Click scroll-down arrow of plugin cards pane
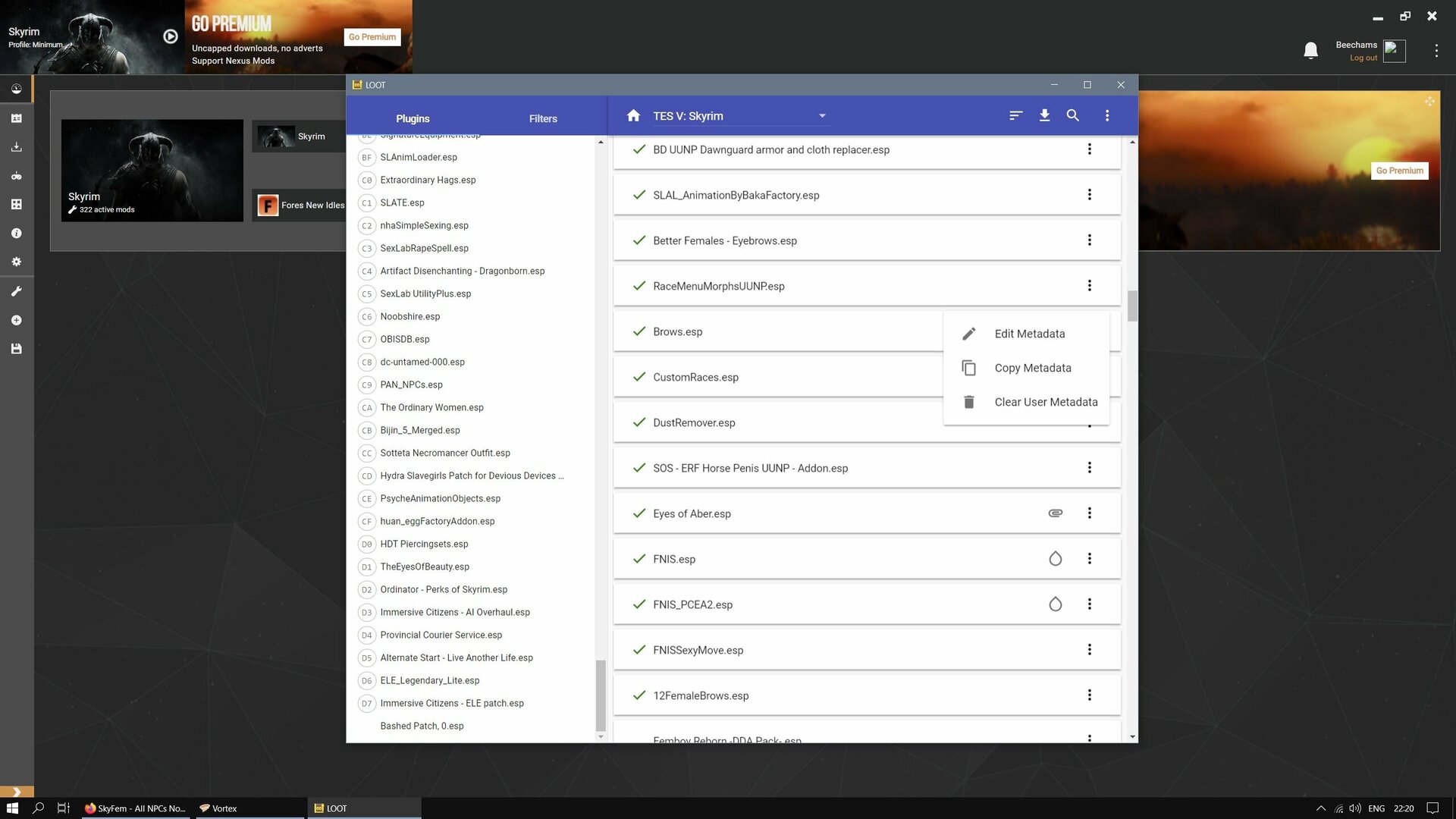Image resolution: width=1456 pixels, height=819 pixels. point(1132,737)
